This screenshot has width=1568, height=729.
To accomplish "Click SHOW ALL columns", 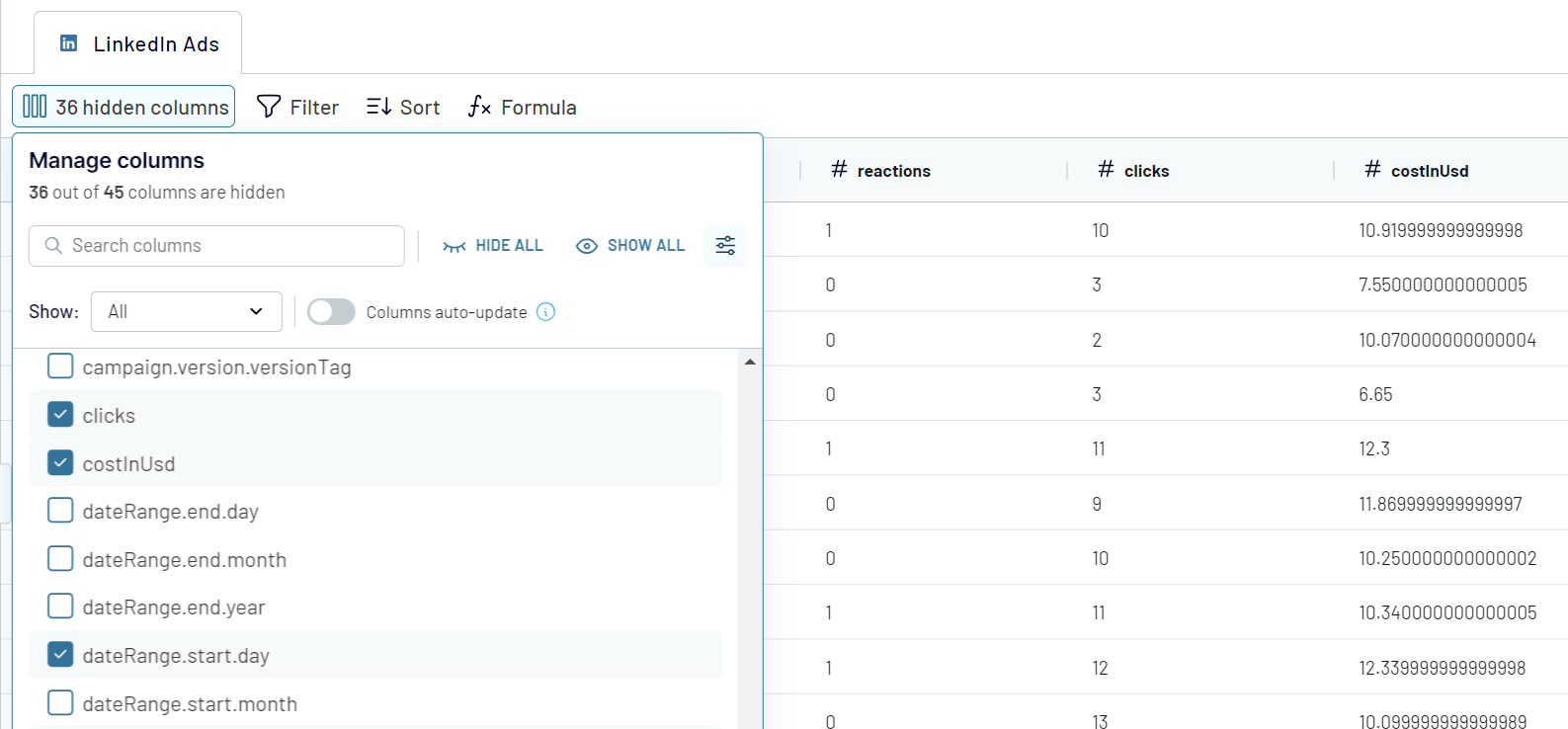I will point(630,246).
